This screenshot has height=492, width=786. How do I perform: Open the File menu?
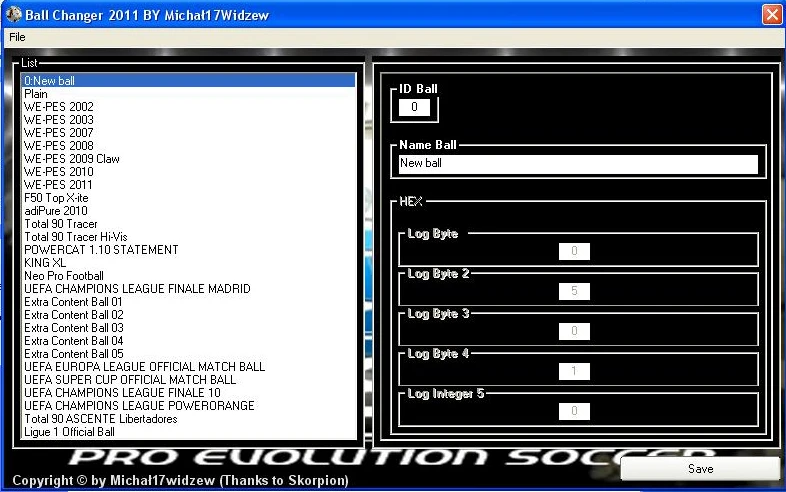17,37
